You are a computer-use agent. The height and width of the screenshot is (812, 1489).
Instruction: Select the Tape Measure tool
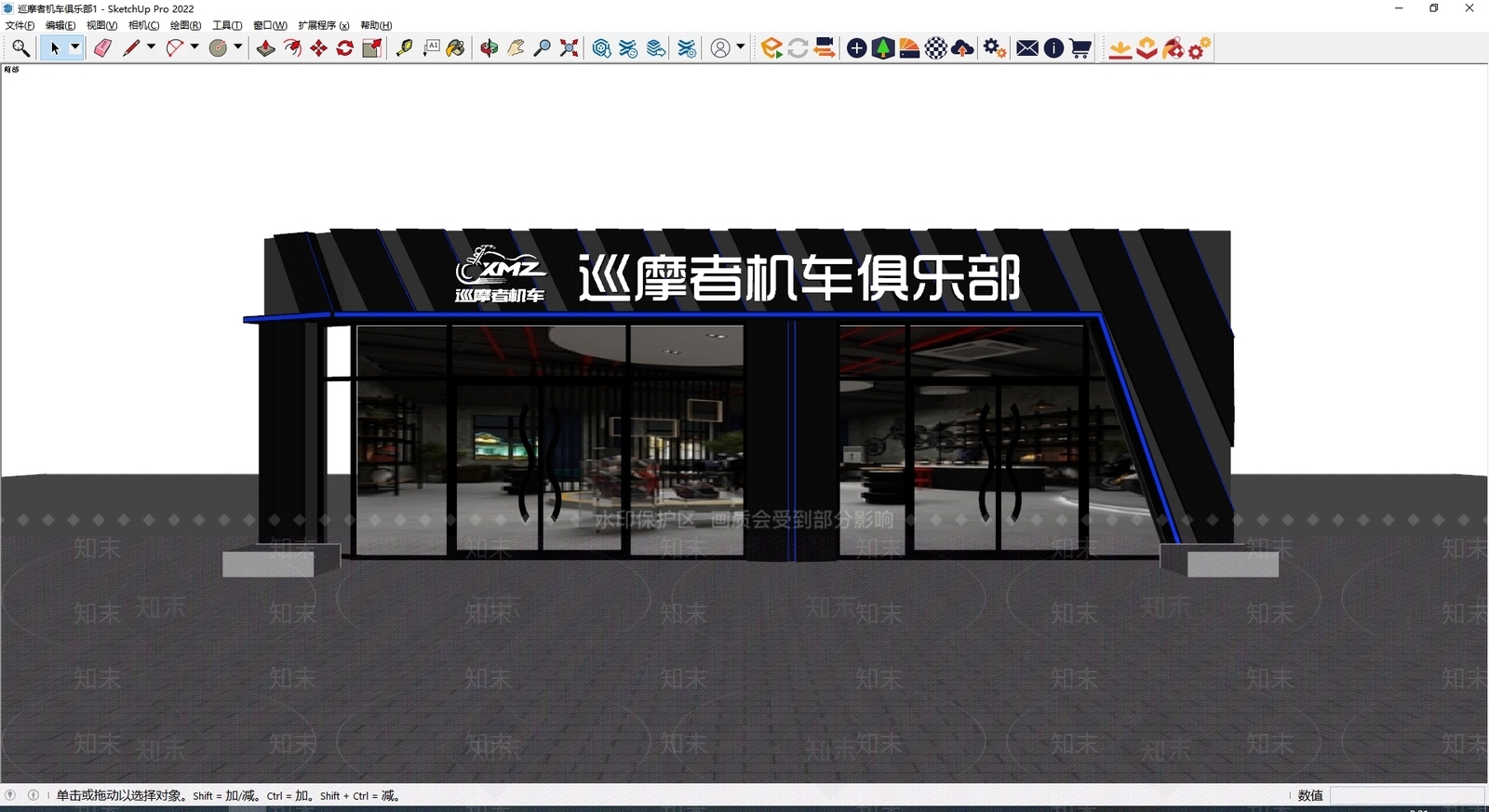404,48
